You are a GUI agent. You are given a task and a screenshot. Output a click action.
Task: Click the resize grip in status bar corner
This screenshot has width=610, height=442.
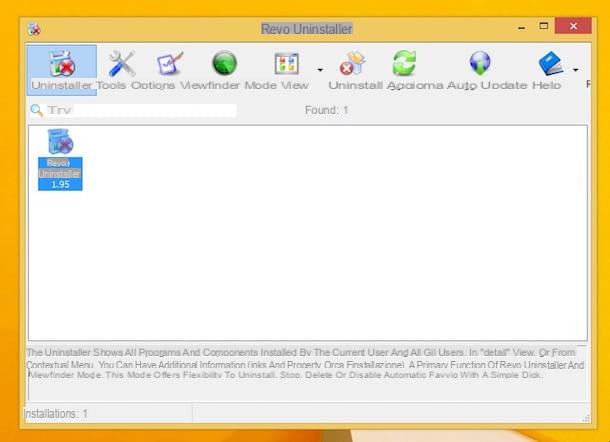(x=586, y=418)
